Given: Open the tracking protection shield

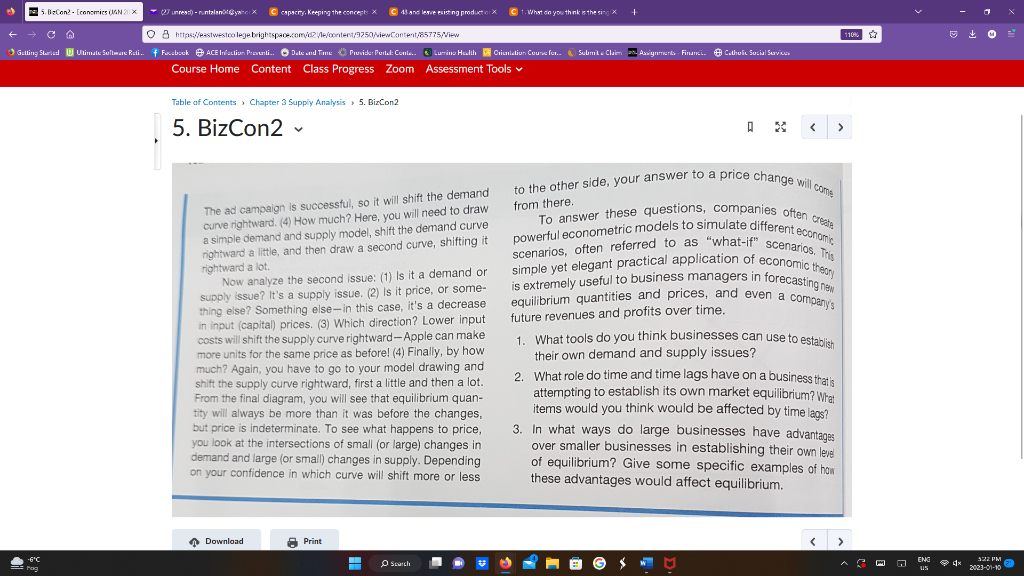Looking at the screenshot, I should point(151,34).
